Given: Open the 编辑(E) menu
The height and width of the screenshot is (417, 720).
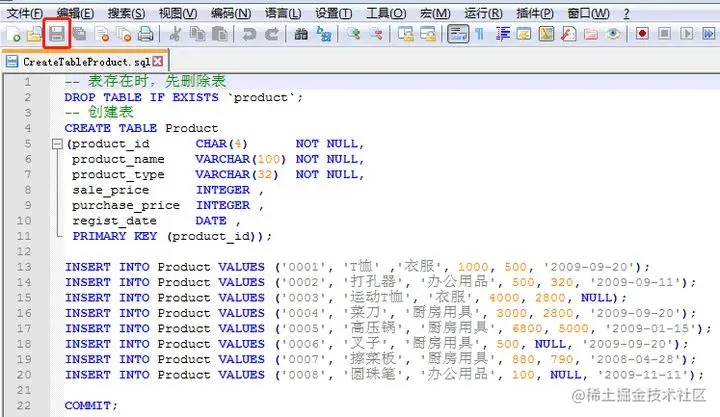Looking at the screenshot, I should 75,13.
